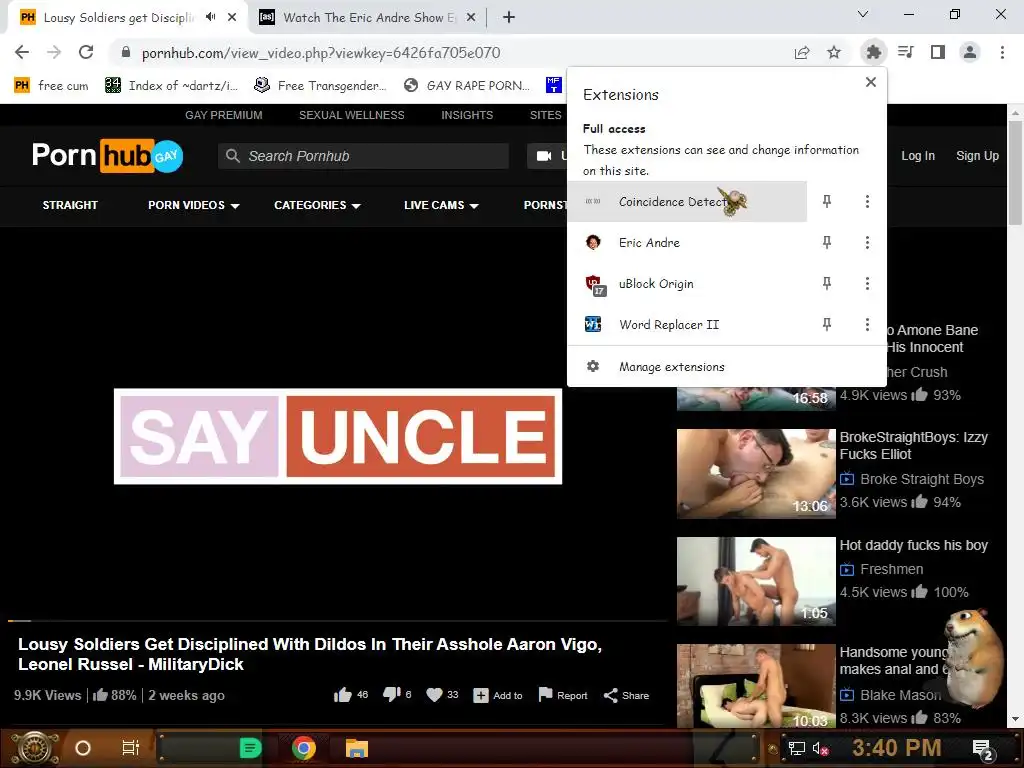This screenshot has width=1024, height=768.
Task: Open the INSIGHTS header link
Action: coord(467,115)
